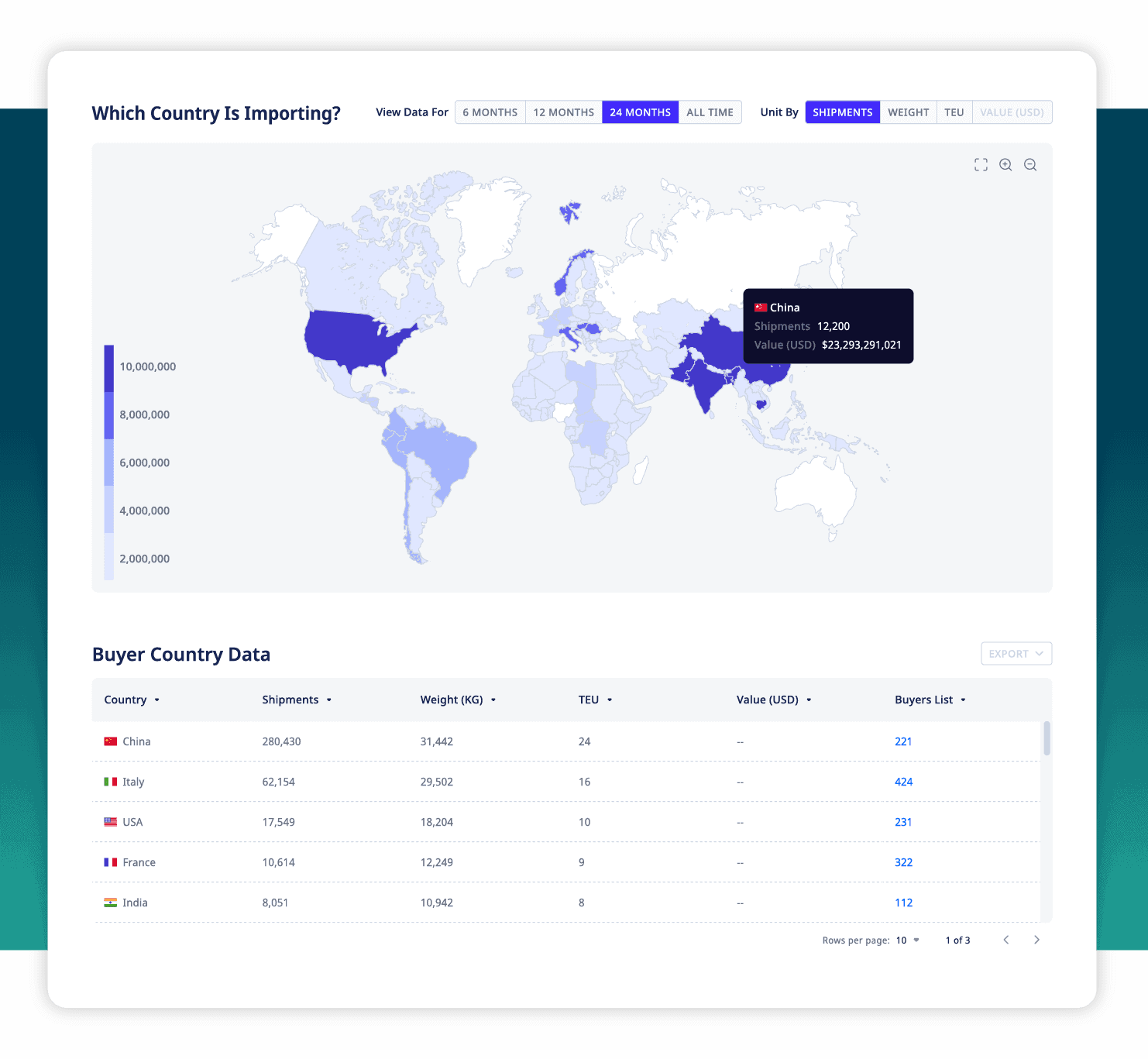Click the India flag icon
The width and height of the screenshot is (1148, 1059).
click(111, 903)
